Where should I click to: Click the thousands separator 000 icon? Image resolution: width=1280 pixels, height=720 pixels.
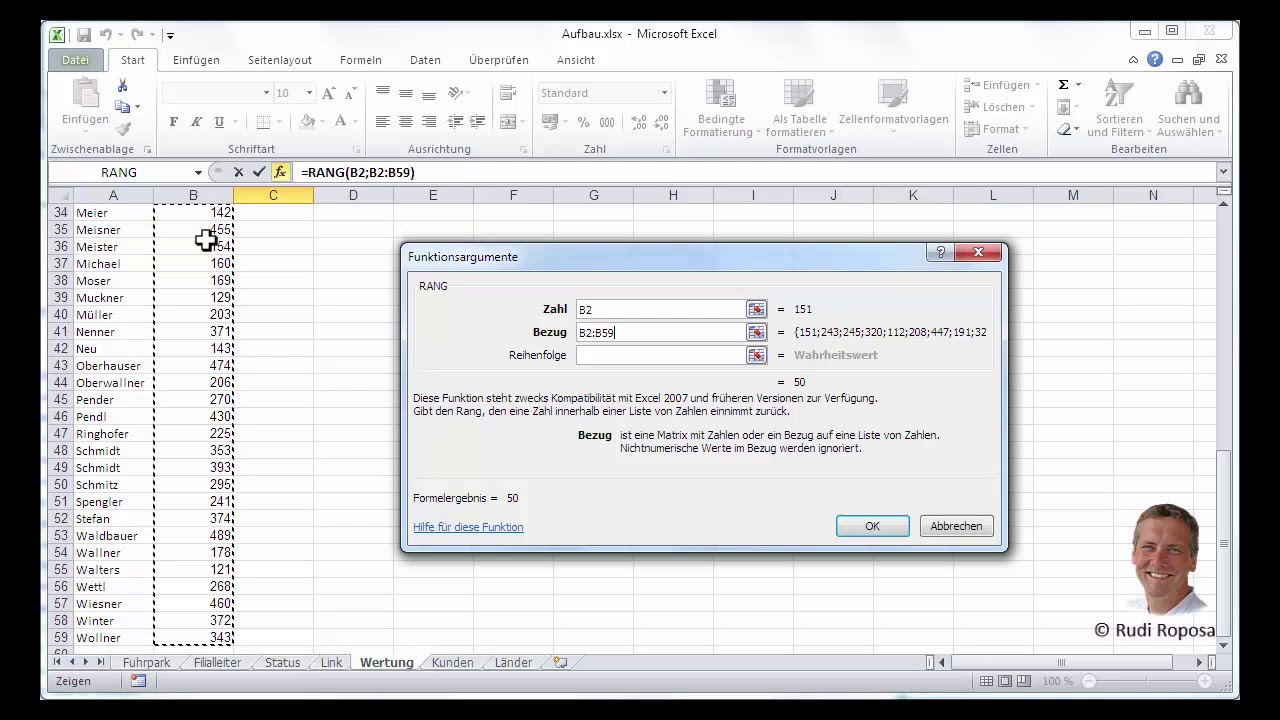point(608,122)
